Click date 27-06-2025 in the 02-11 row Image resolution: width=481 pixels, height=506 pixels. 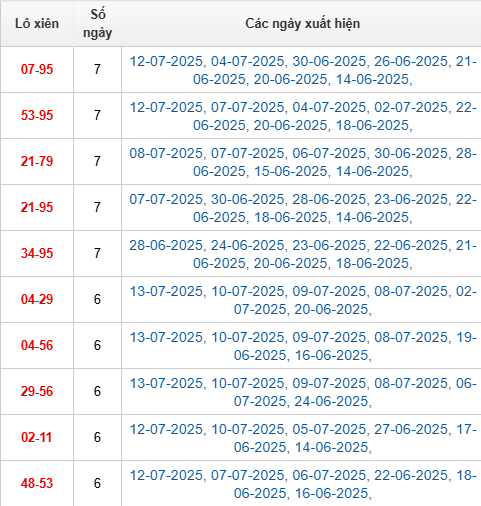pyautogui.click(x=411, y=429)
